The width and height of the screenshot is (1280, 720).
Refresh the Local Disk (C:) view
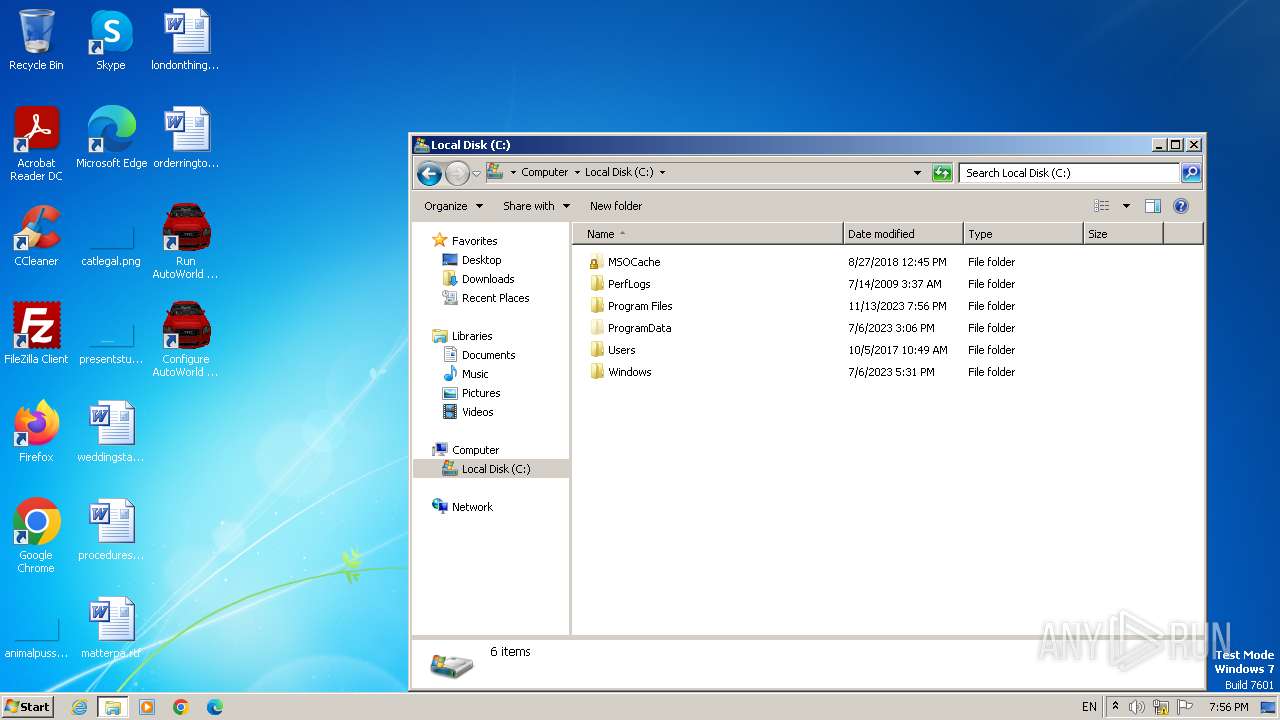pos(942,173)
